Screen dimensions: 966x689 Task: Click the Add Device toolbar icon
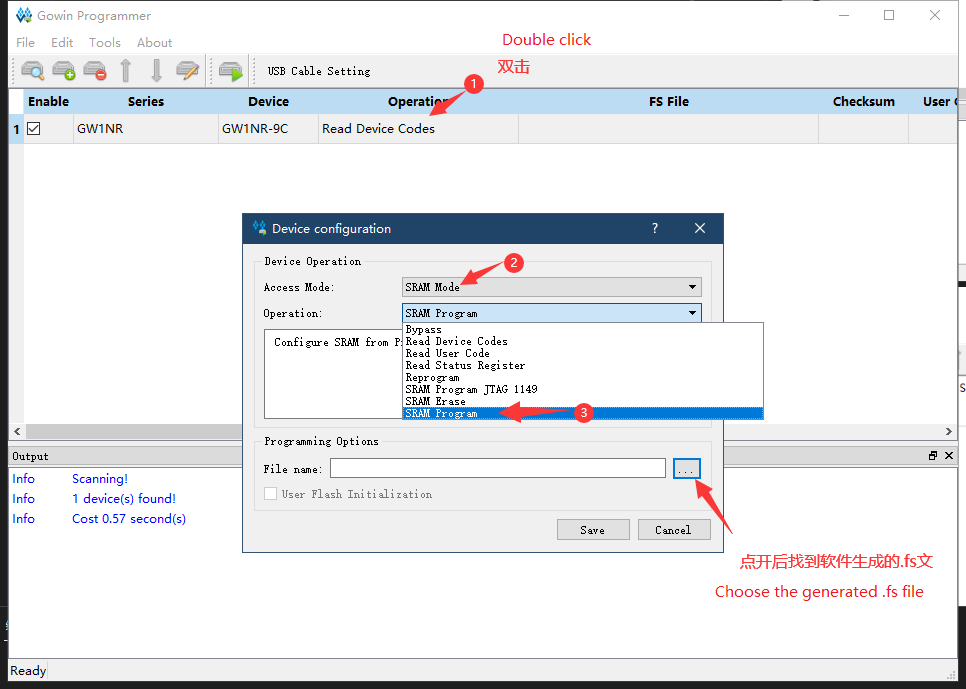click(x=63, y=71)
